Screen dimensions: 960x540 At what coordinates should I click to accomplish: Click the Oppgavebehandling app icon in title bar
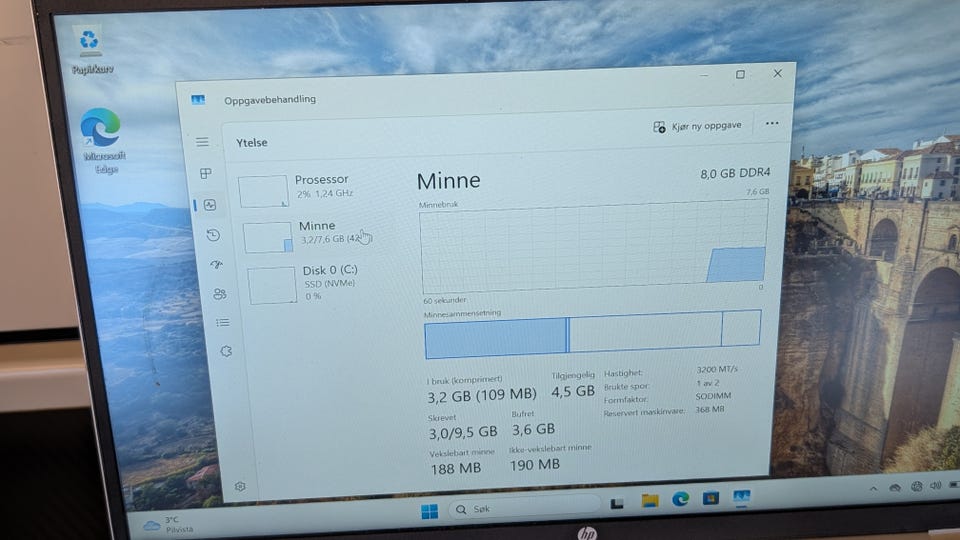(x=198, y=100)
